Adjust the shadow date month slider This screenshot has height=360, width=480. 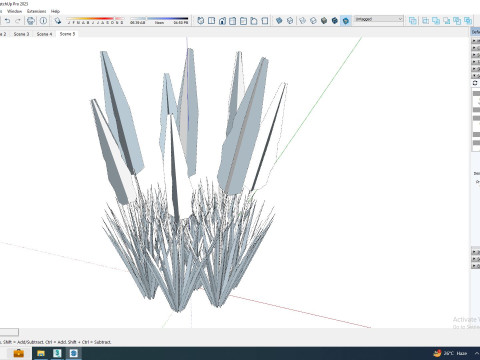pos(95,20)
